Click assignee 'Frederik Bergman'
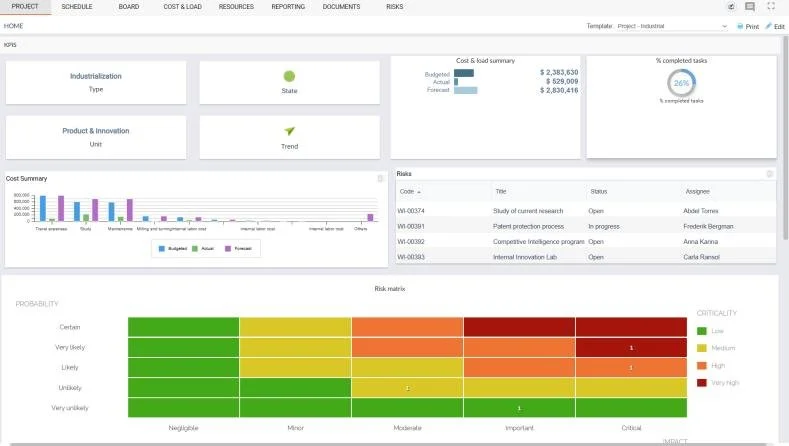Image resolution: width=789 pixels, height=446 pixels. click(x=708, y=227)
